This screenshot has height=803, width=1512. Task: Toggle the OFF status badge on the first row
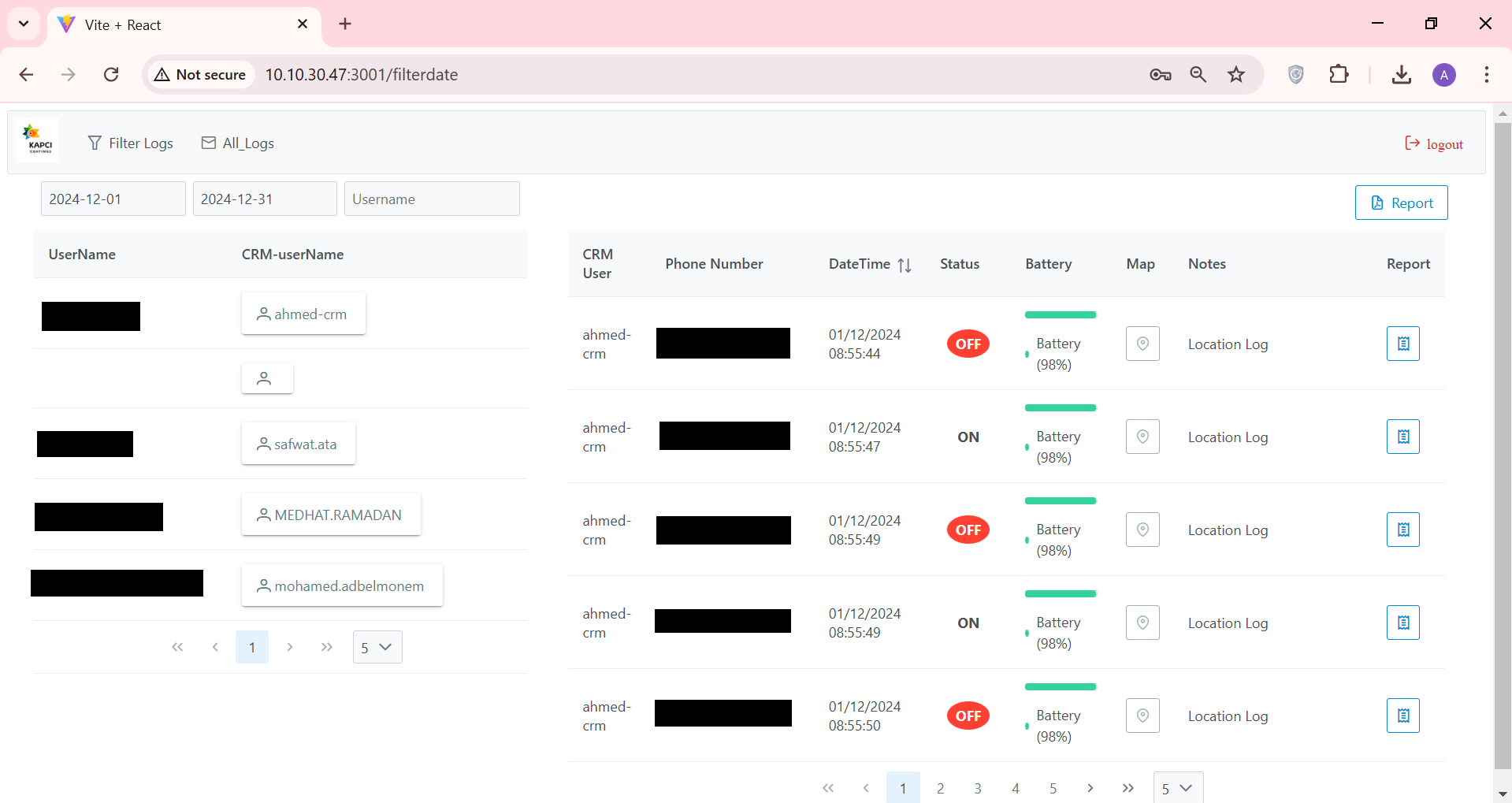click(968, 344)
